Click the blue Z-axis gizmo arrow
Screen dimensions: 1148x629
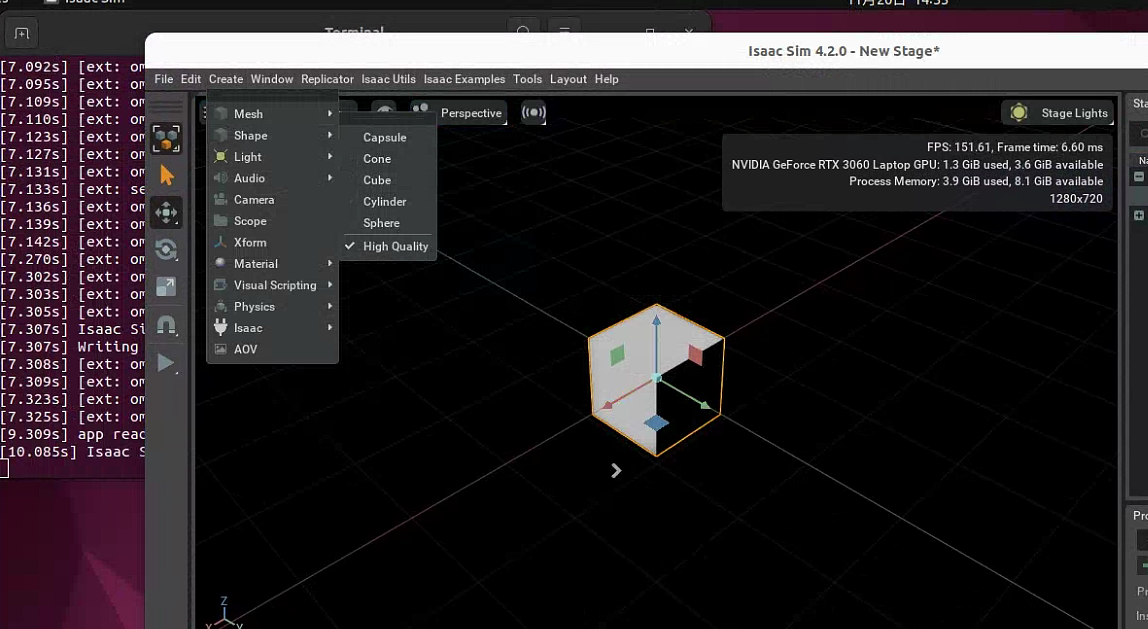pos(657,322)
